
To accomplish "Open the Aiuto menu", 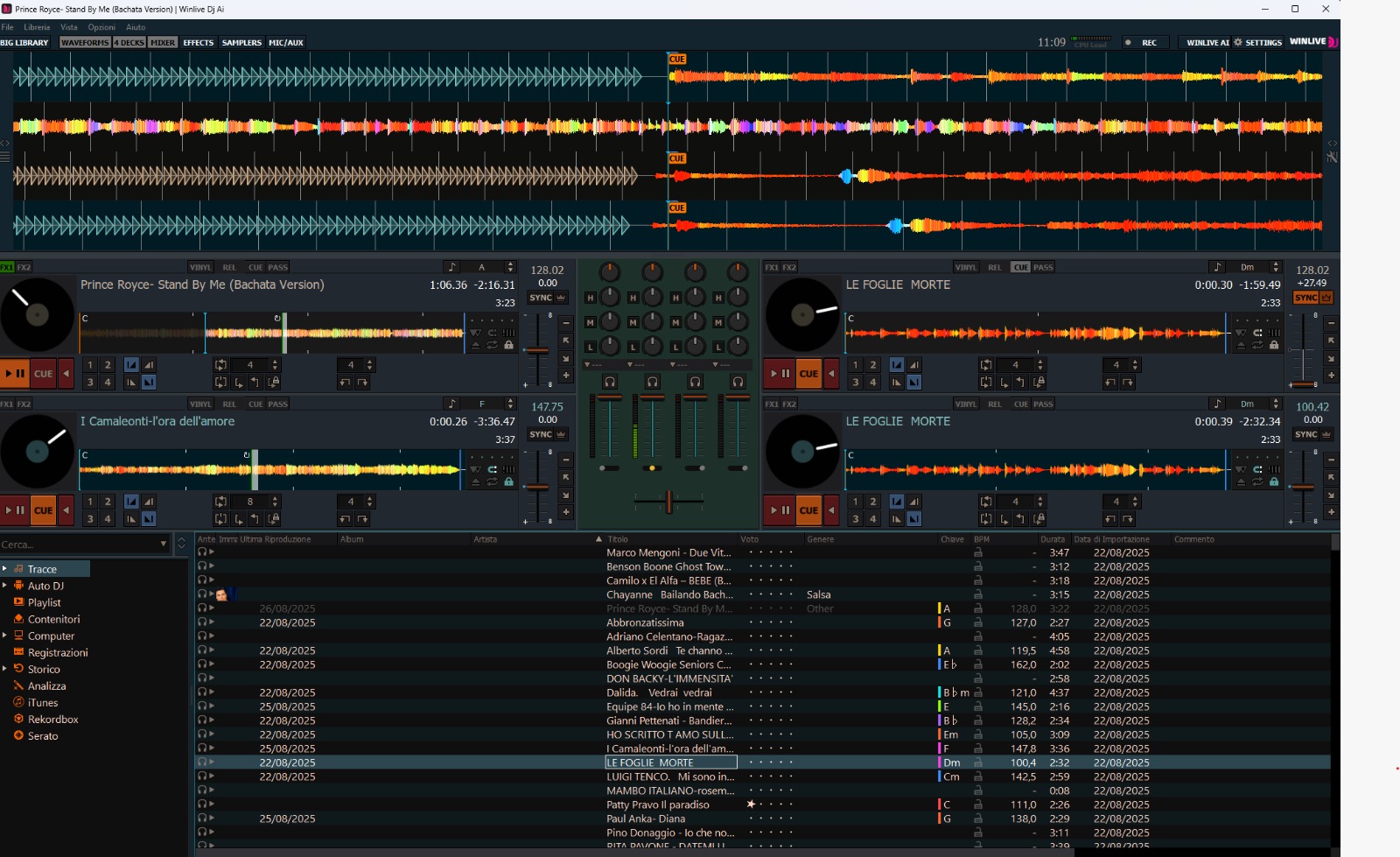I will 136,27.
